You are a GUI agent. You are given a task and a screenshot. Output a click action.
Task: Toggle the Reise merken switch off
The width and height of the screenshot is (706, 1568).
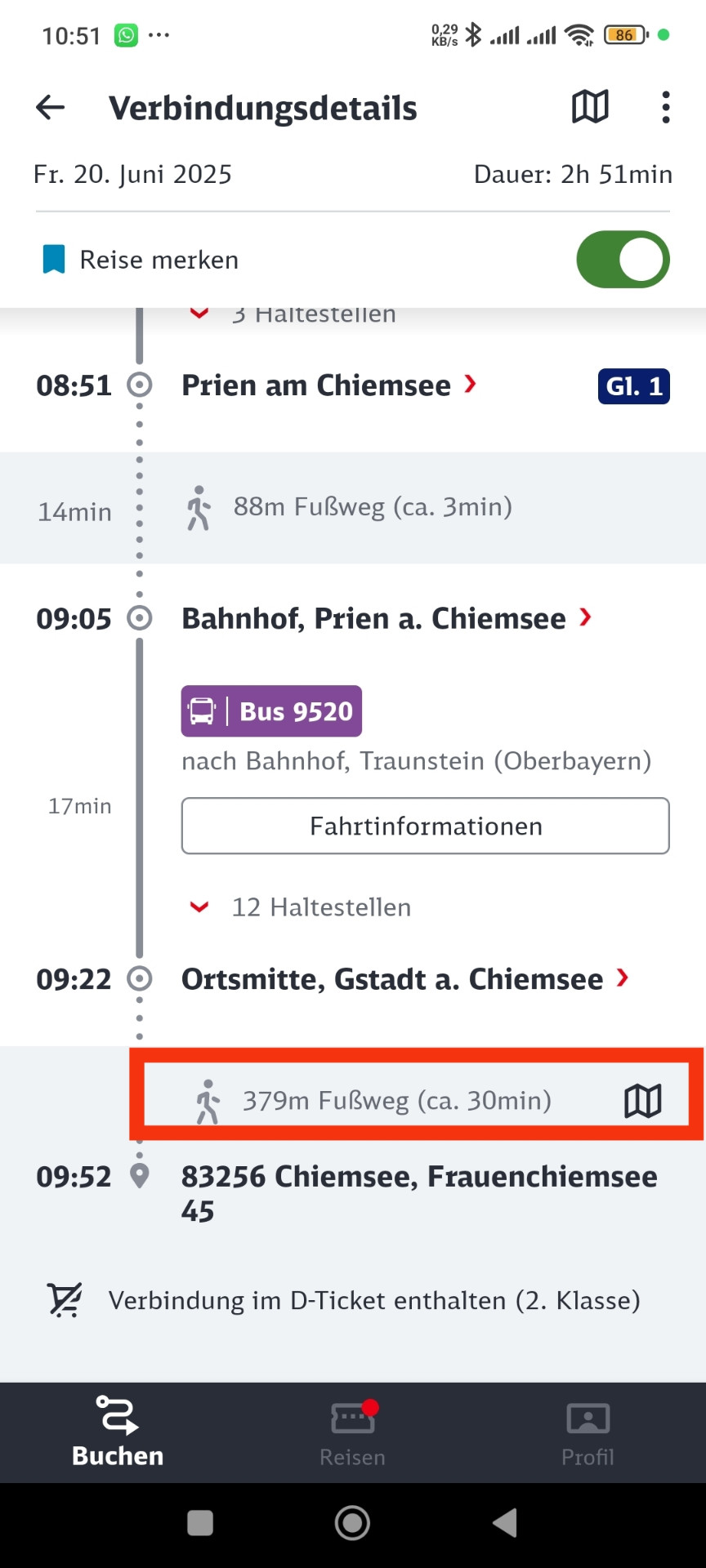[623, 260]
